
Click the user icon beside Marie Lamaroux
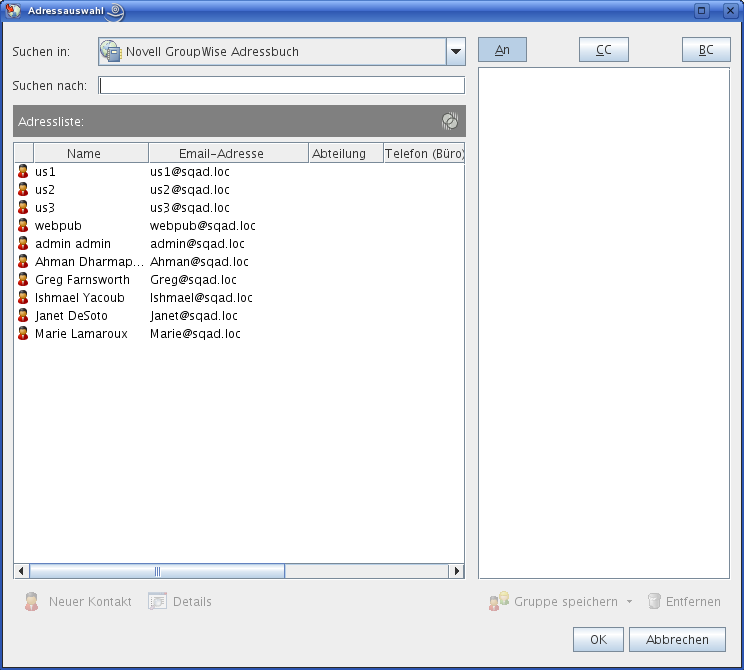(x=23, y=334)
